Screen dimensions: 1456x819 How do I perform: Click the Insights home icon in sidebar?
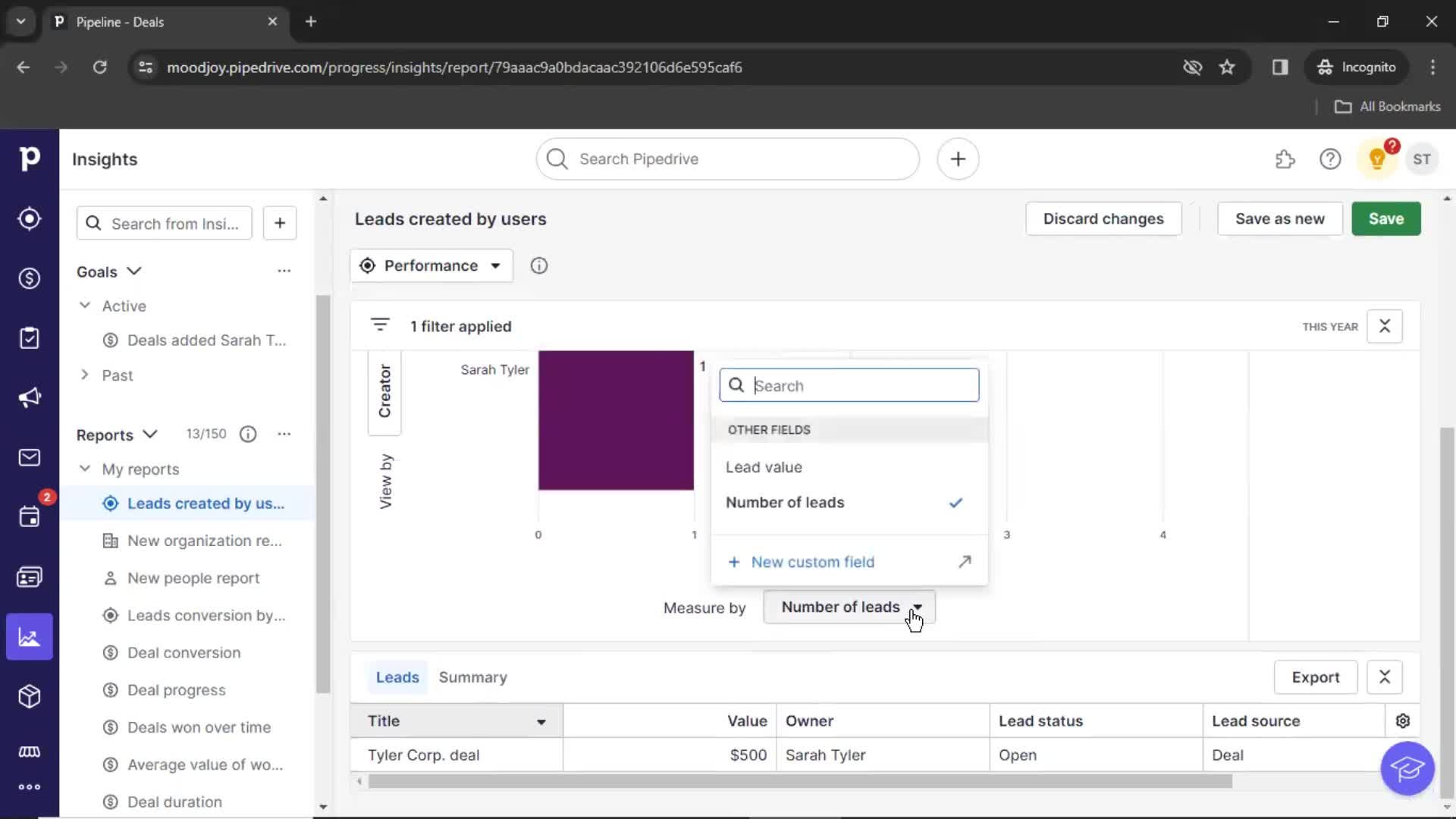29,637
